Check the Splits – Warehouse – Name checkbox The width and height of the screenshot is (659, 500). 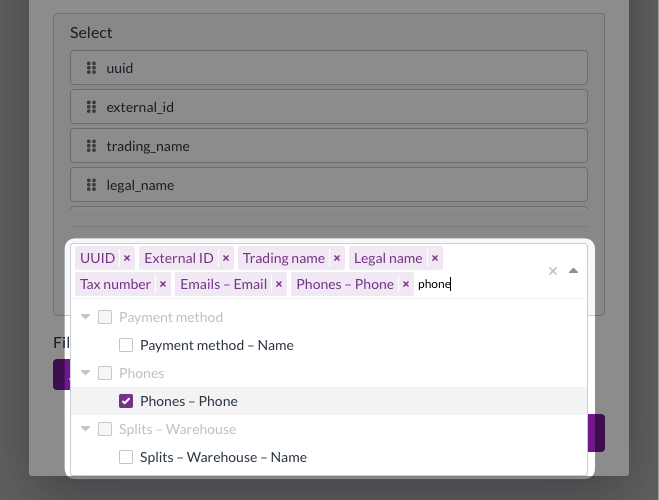(x=126, y=457)
